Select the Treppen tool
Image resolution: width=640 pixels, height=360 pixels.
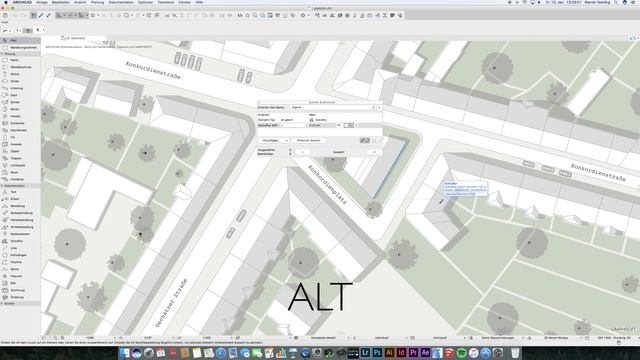click(20, 158)
